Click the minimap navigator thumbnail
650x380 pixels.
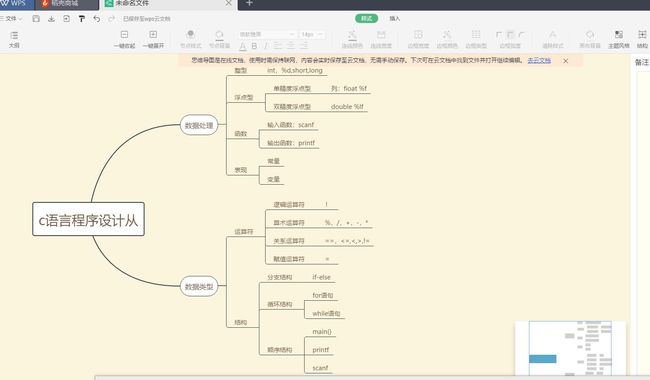(570, 348)
